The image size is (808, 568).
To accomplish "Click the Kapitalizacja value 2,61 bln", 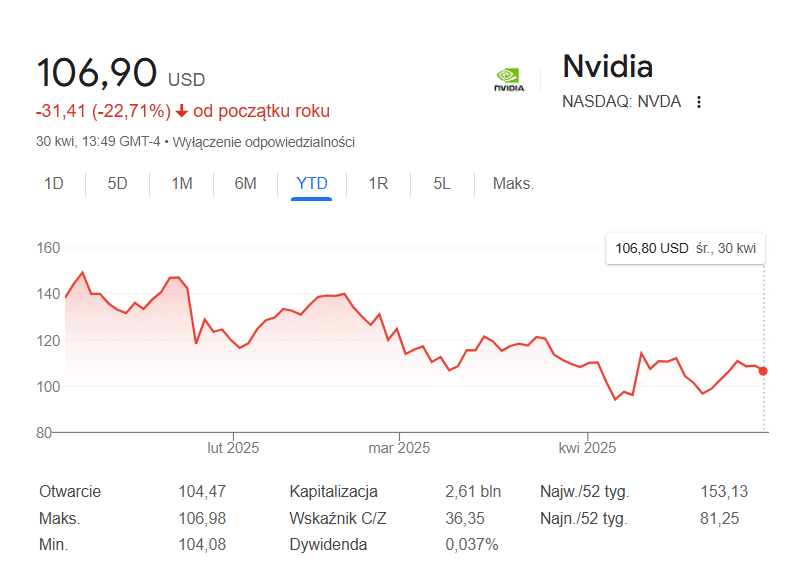I will 473,491.
